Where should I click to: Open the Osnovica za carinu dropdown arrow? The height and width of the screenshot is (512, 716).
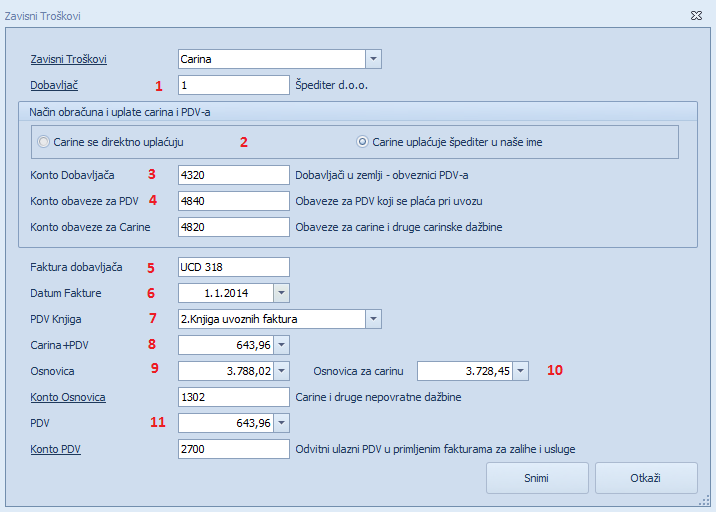point(520,371)
